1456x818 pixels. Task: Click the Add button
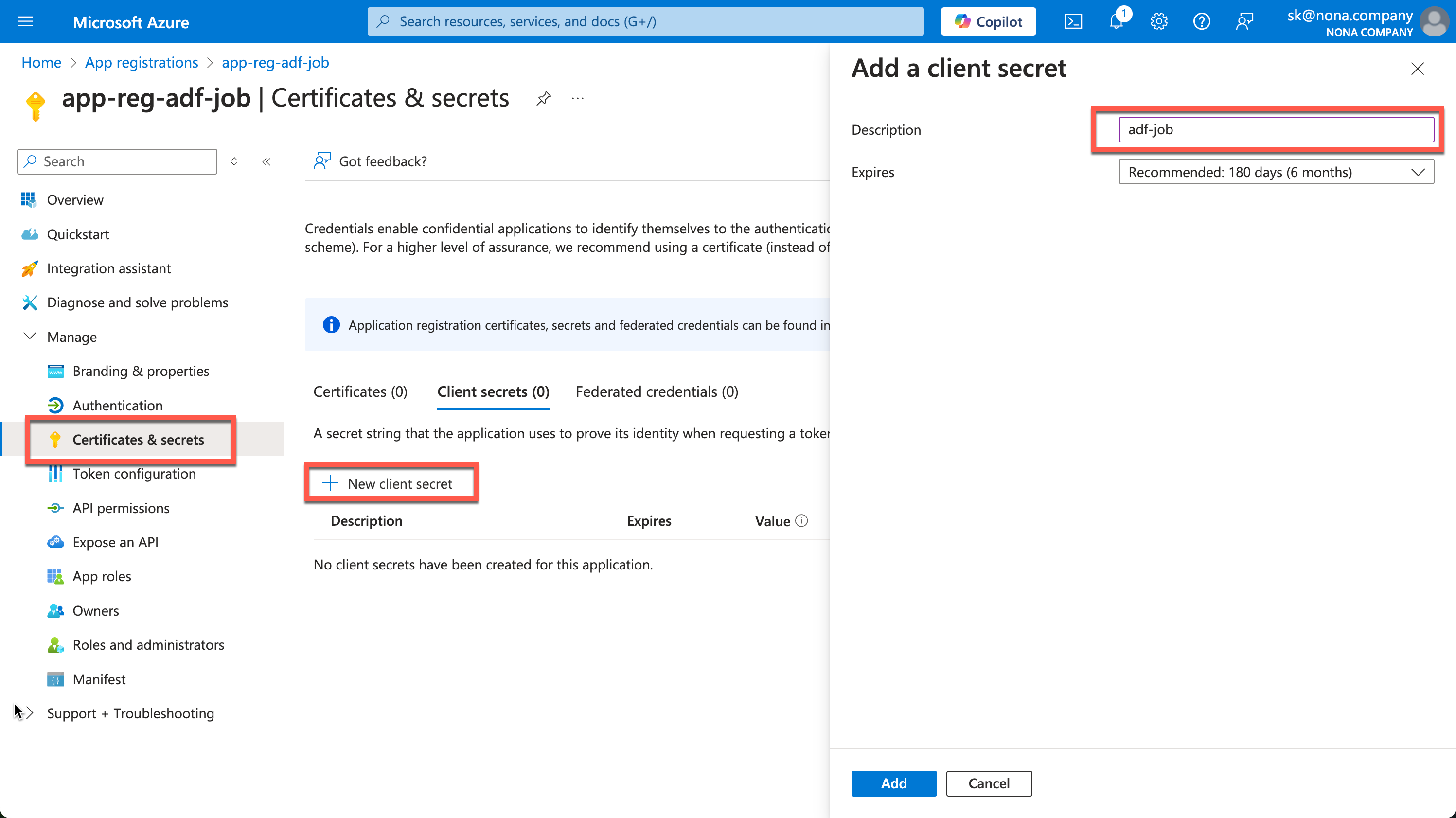[894, 783]
